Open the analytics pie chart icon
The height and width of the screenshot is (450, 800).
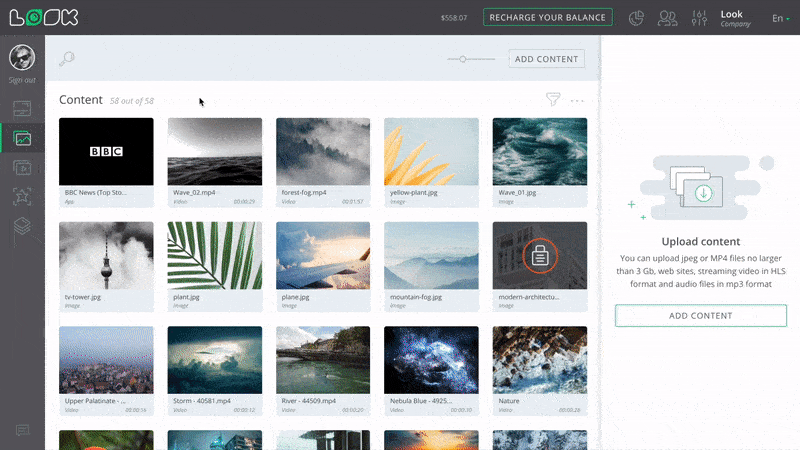point(636,18)
